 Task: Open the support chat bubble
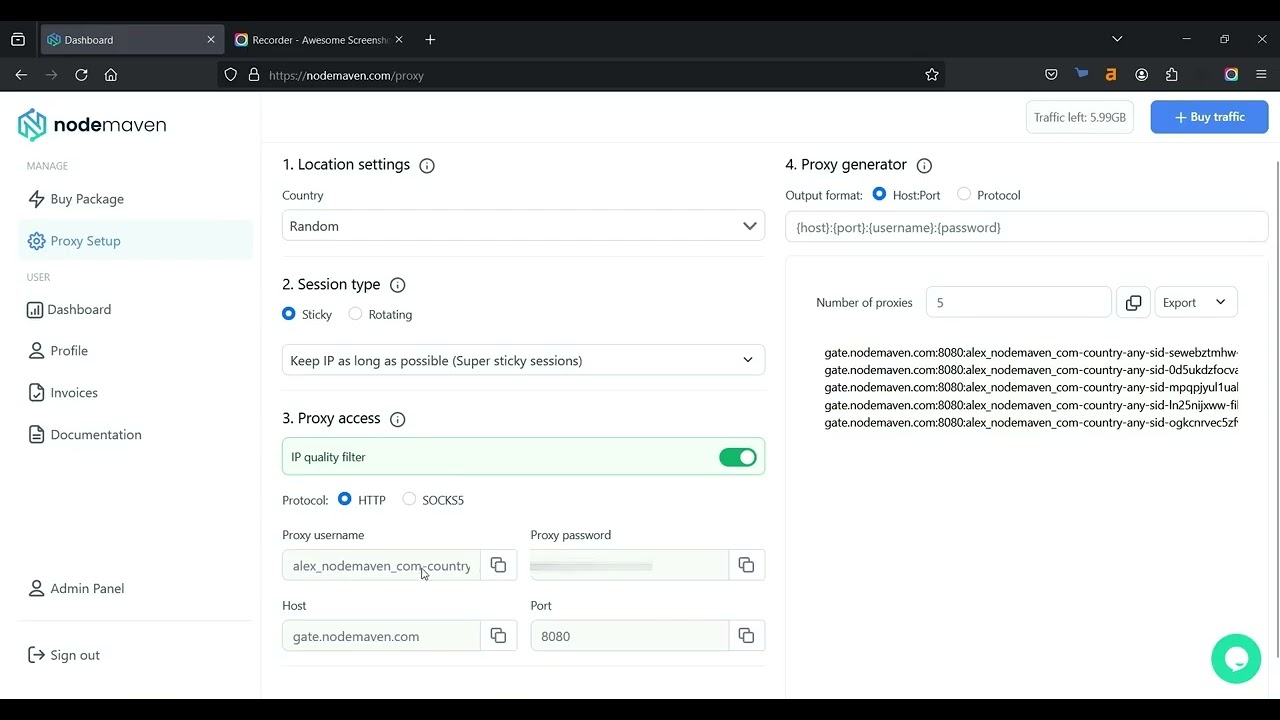(1235, 659)
